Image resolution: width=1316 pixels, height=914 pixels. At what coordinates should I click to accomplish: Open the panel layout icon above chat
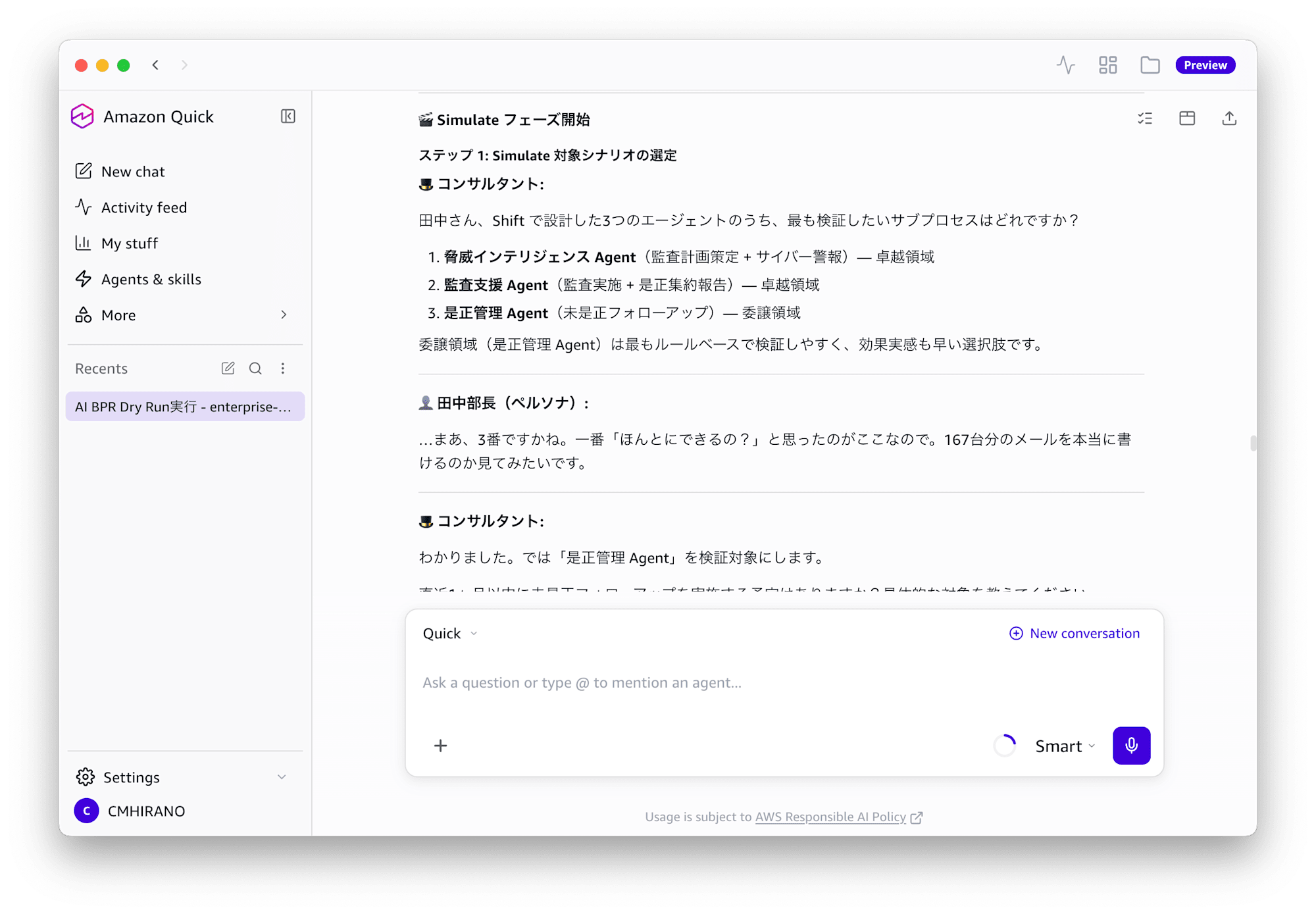tap(1187, 118)
